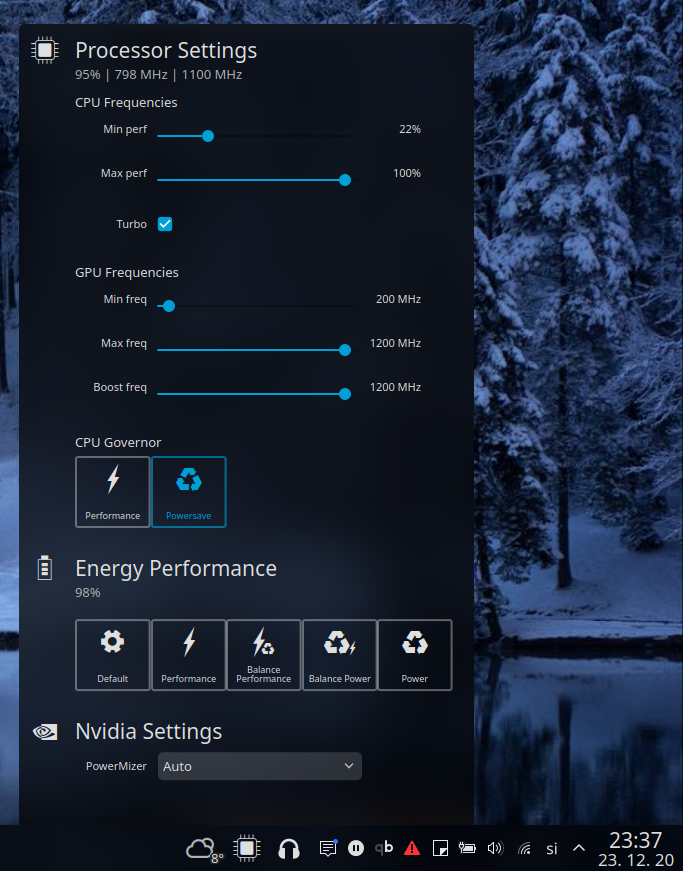Open the audio volume tray icon
This screenshot has height=871, width=683.
tap(494, 848)
